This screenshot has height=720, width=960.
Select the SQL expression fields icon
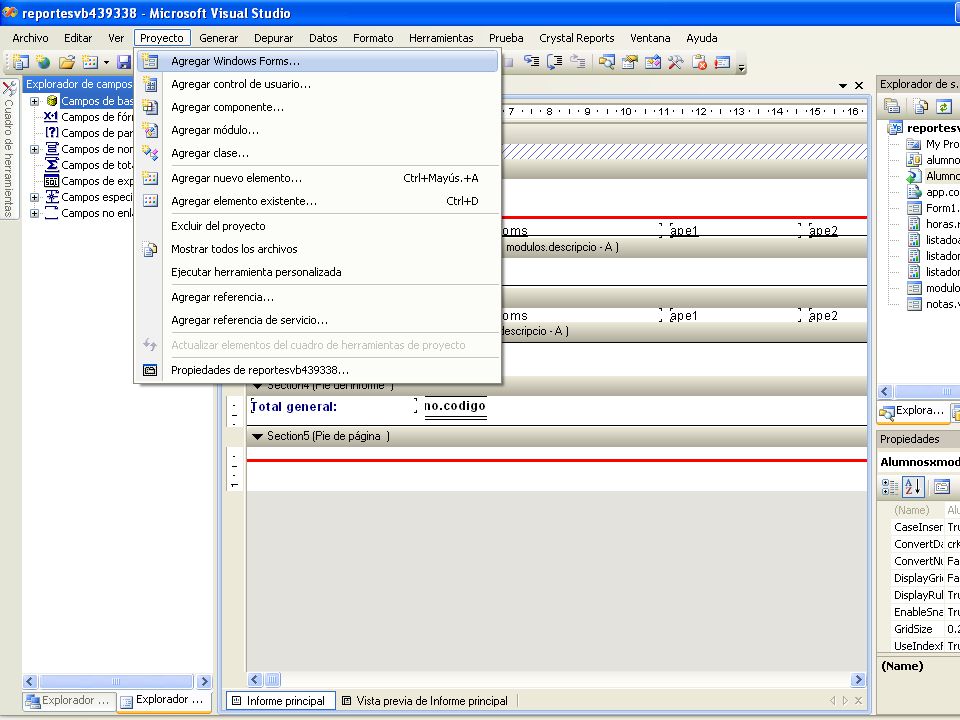pyautogui.click(x=51, y=181)
